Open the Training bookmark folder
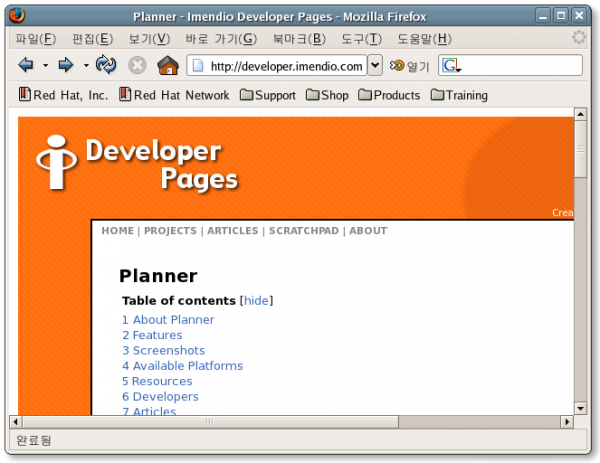Screen dimensions: 600x463 click(459, 95)
